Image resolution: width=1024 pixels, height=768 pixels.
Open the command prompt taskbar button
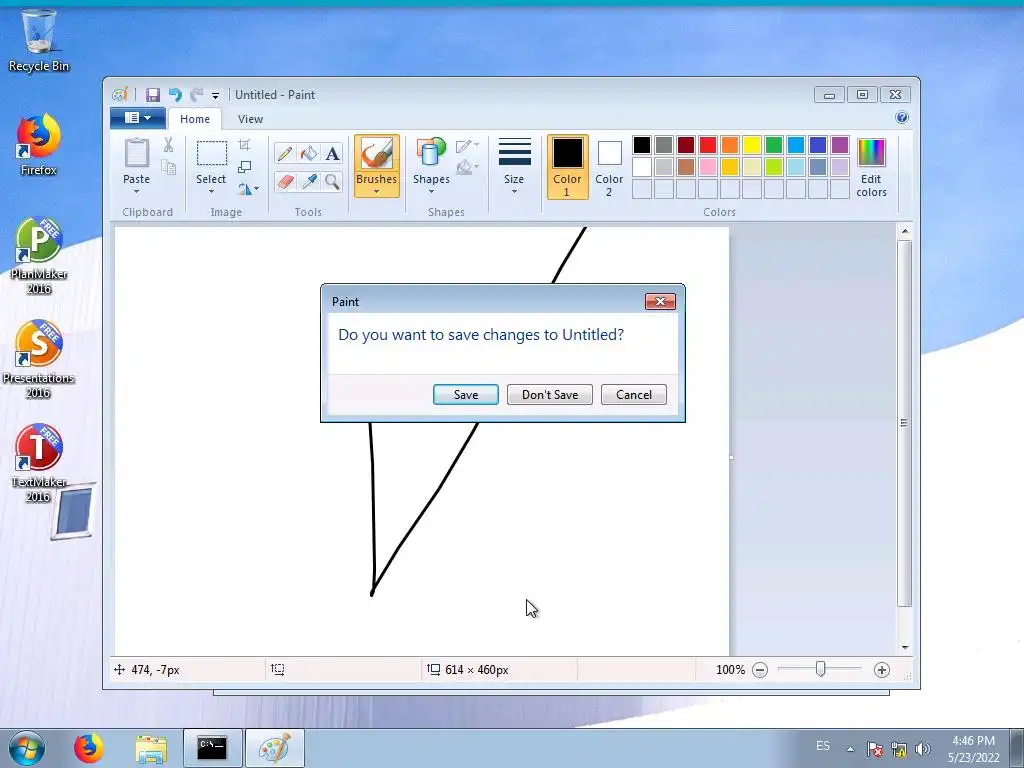point(212,748)
